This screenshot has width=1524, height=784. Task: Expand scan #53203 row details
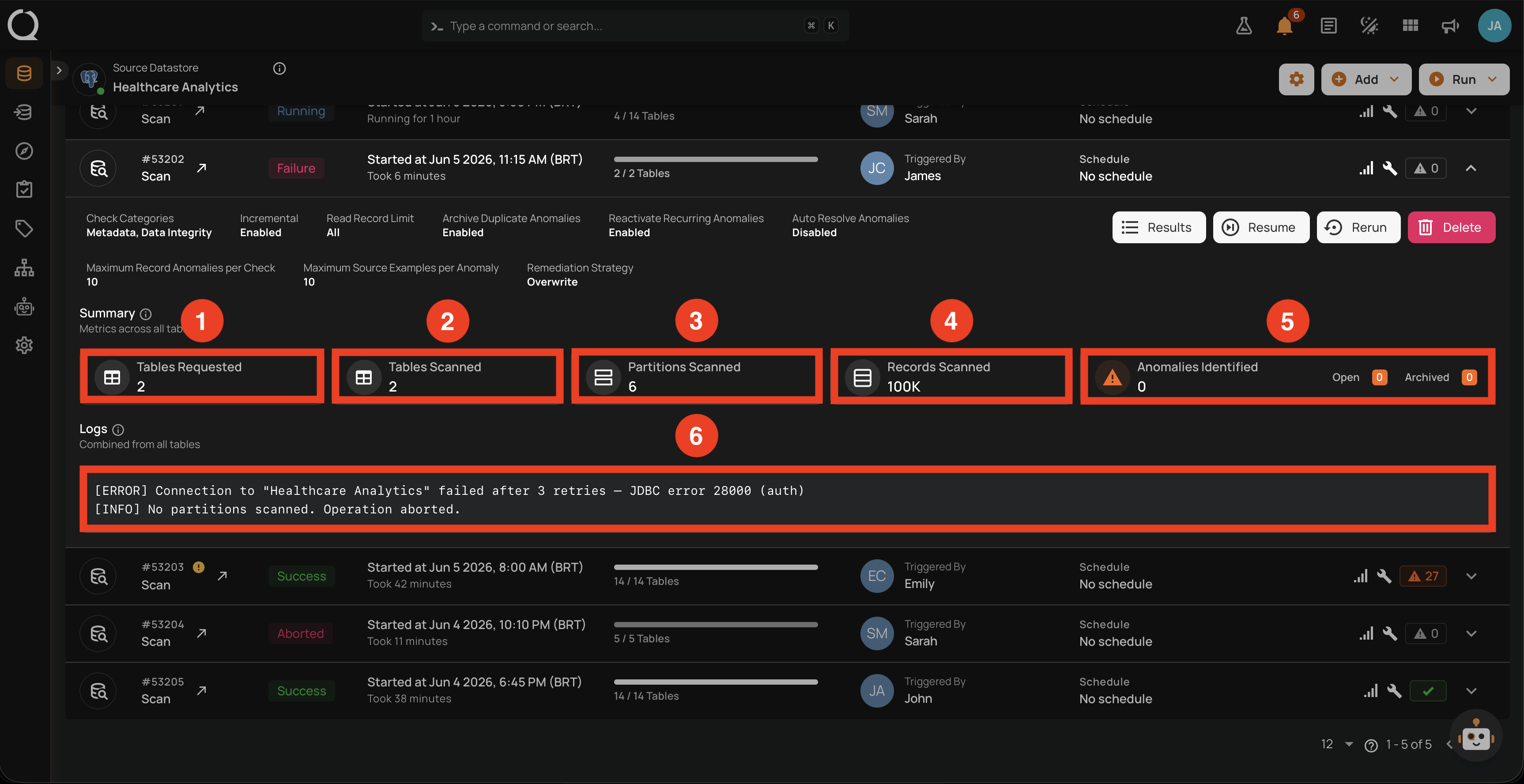[x=1471, y=576]
